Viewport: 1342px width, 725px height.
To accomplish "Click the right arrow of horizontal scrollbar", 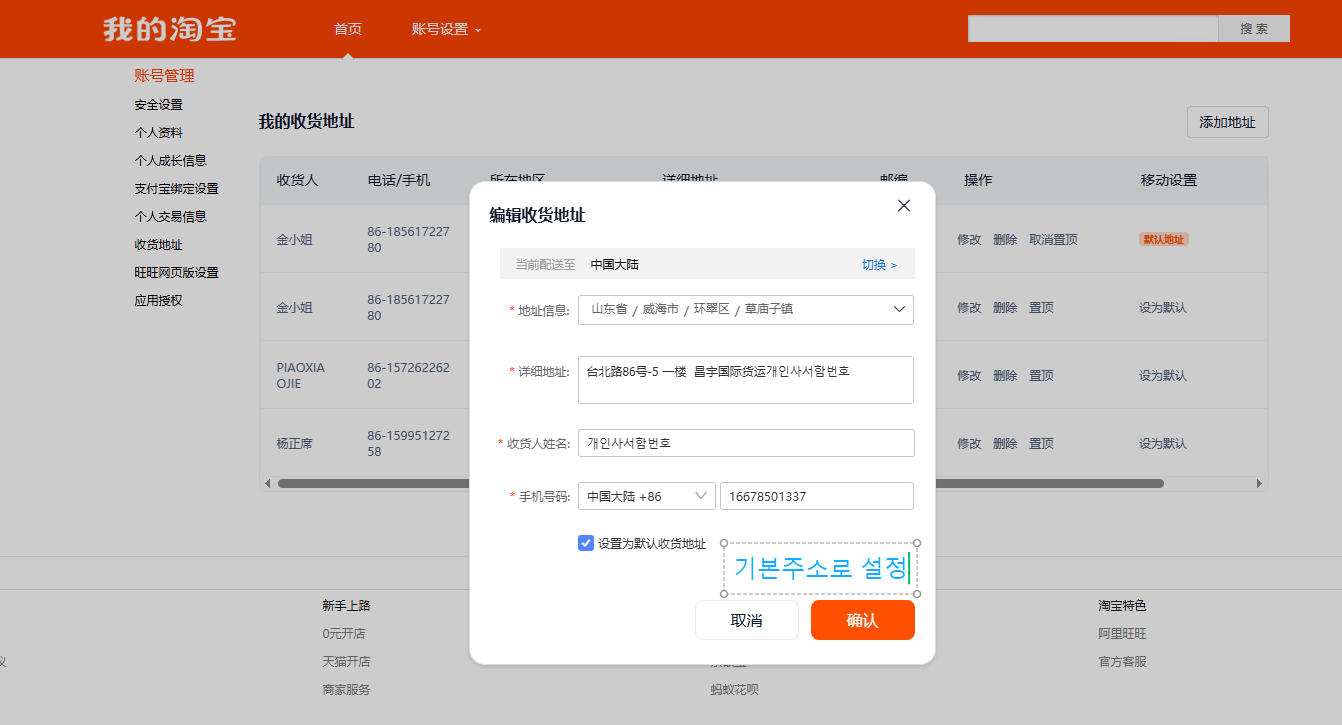I will coord(1259,484).
